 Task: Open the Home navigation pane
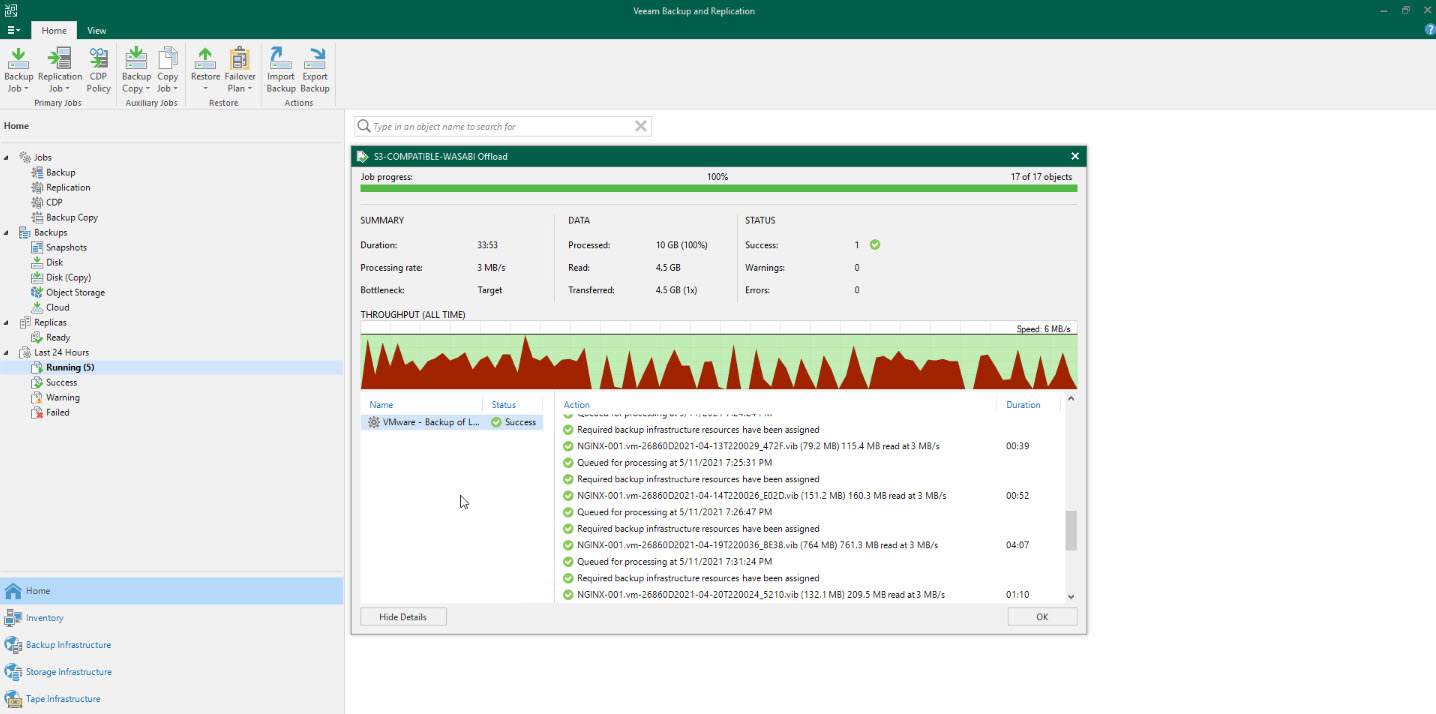point(171,590)
